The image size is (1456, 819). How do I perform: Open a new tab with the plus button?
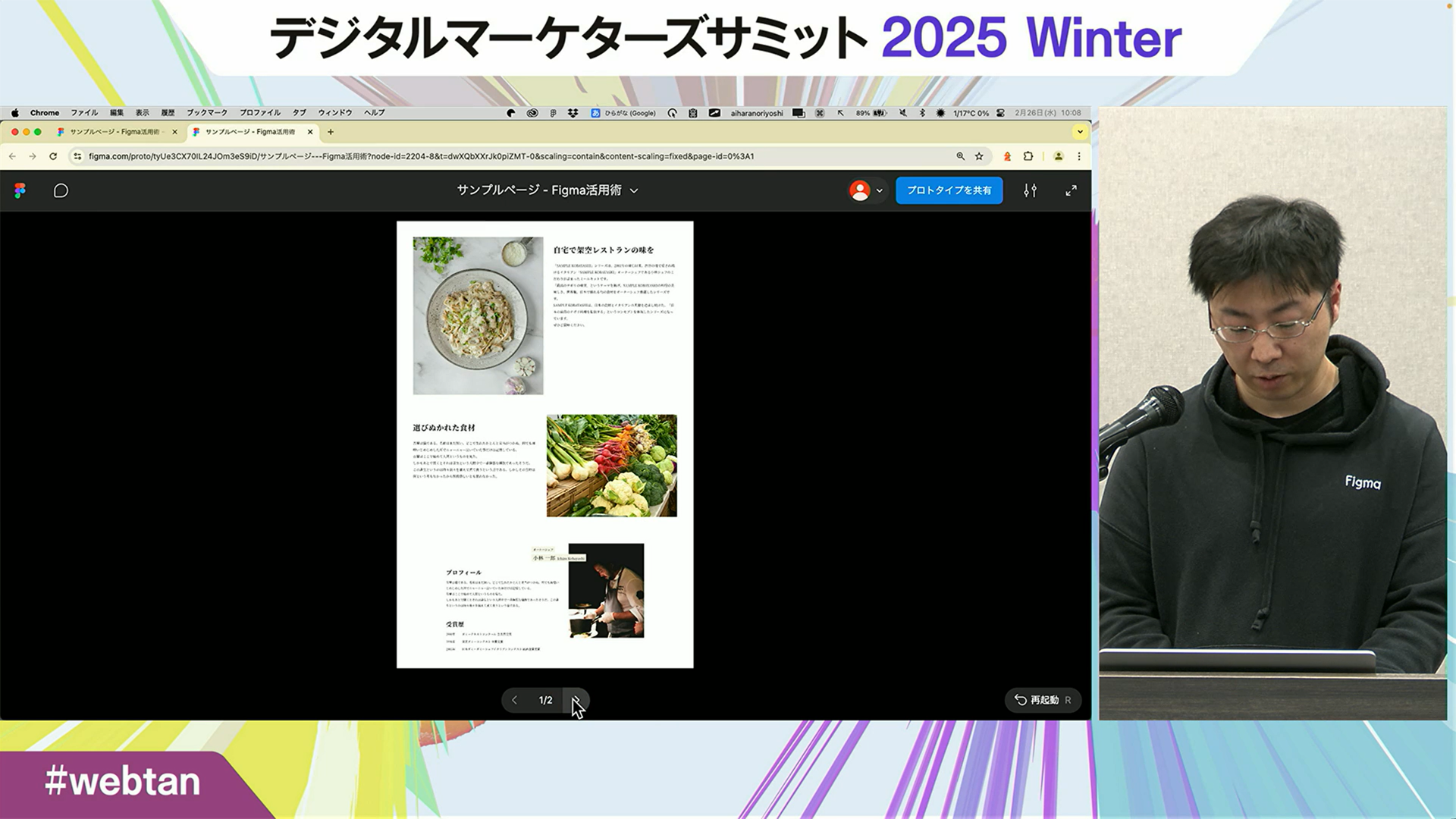click(331, 132)
